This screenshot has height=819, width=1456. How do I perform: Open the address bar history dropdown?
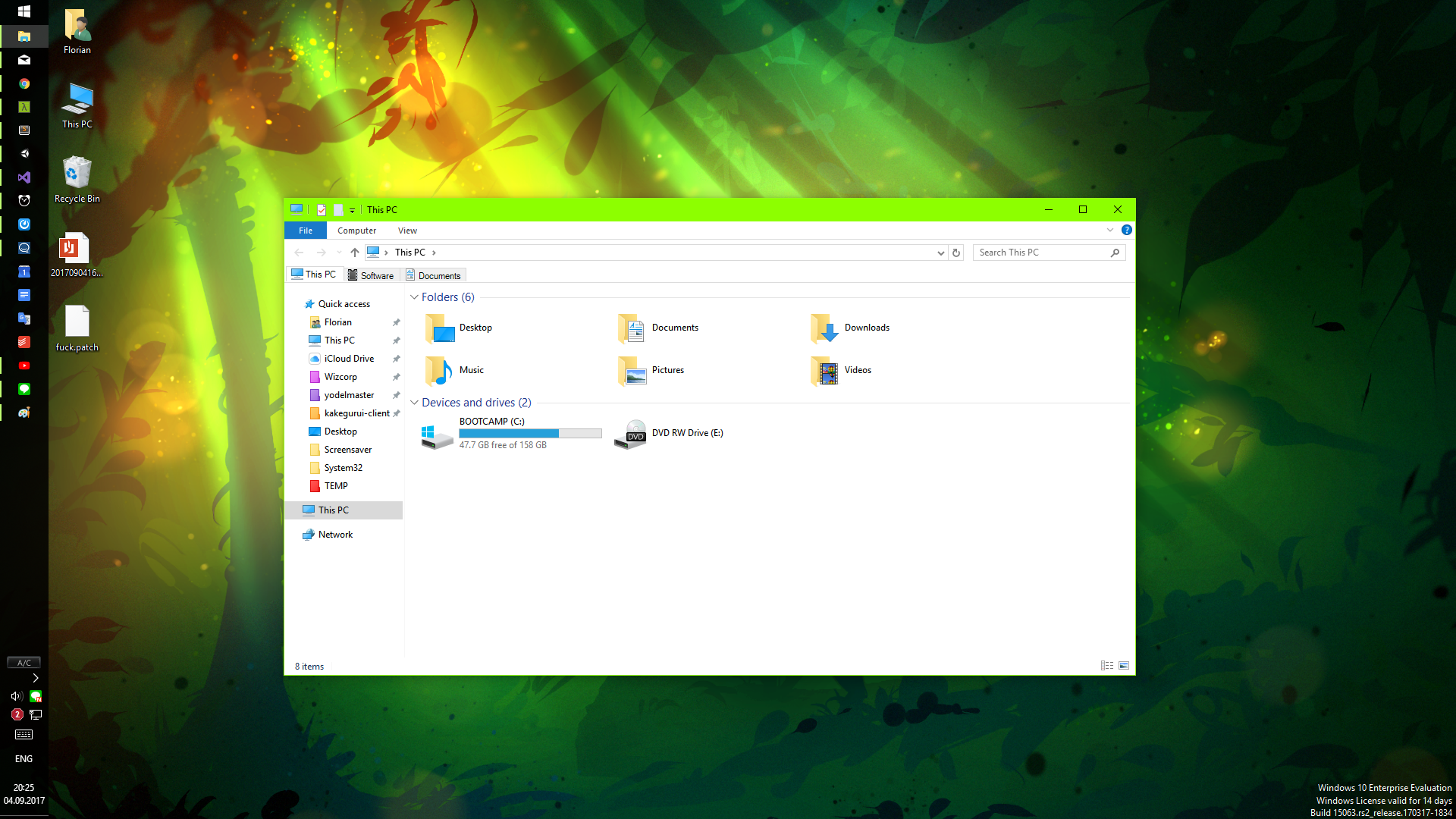[940, 253]
